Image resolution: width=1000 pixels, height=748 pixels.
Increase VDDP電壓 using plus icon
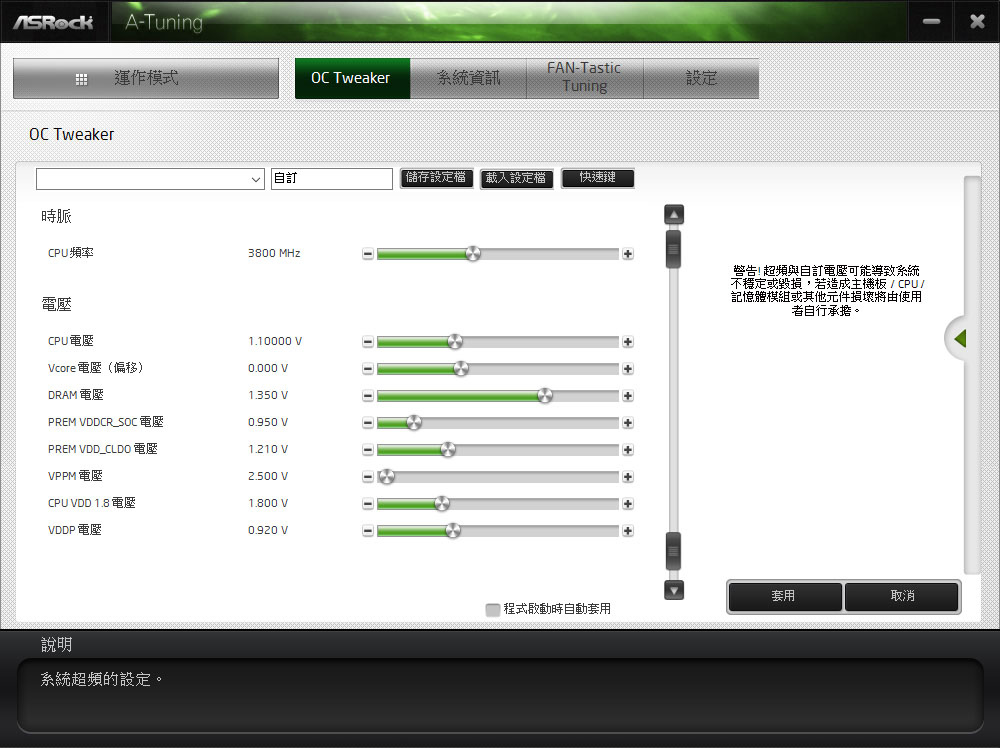pyautogui.click(x=628, y=531)
